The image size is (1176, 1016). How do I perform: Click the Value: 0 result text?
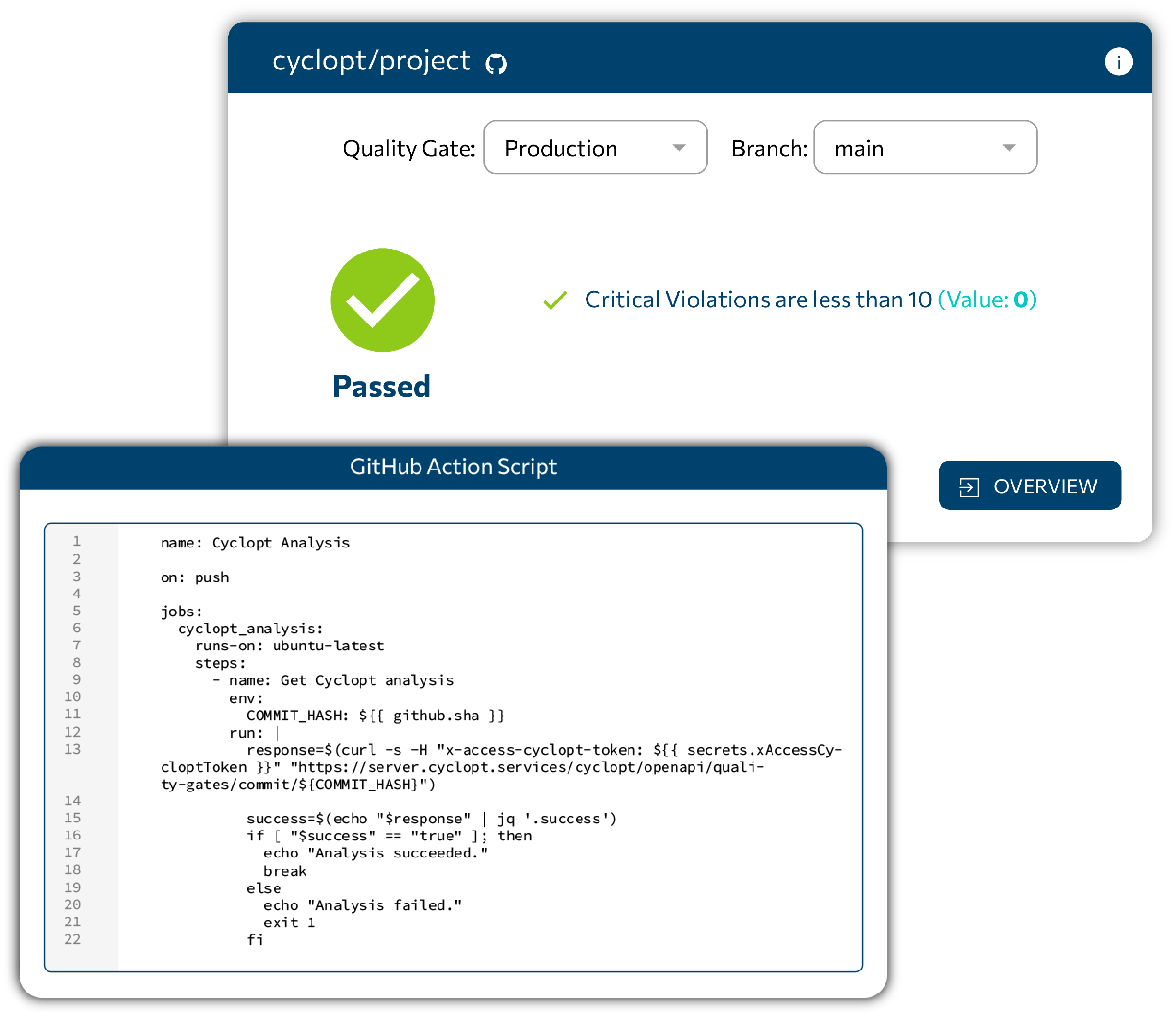coord(987,300)
